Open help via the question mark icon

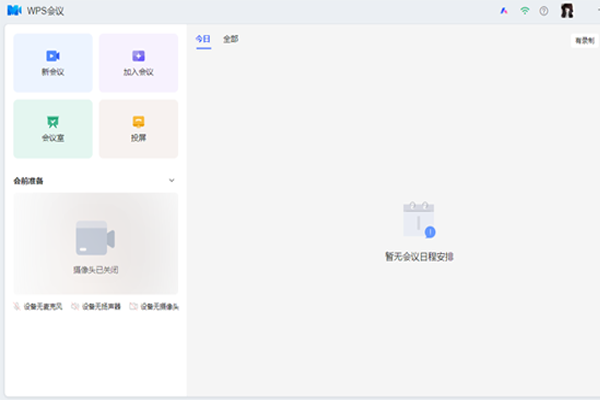pos(544,11)
